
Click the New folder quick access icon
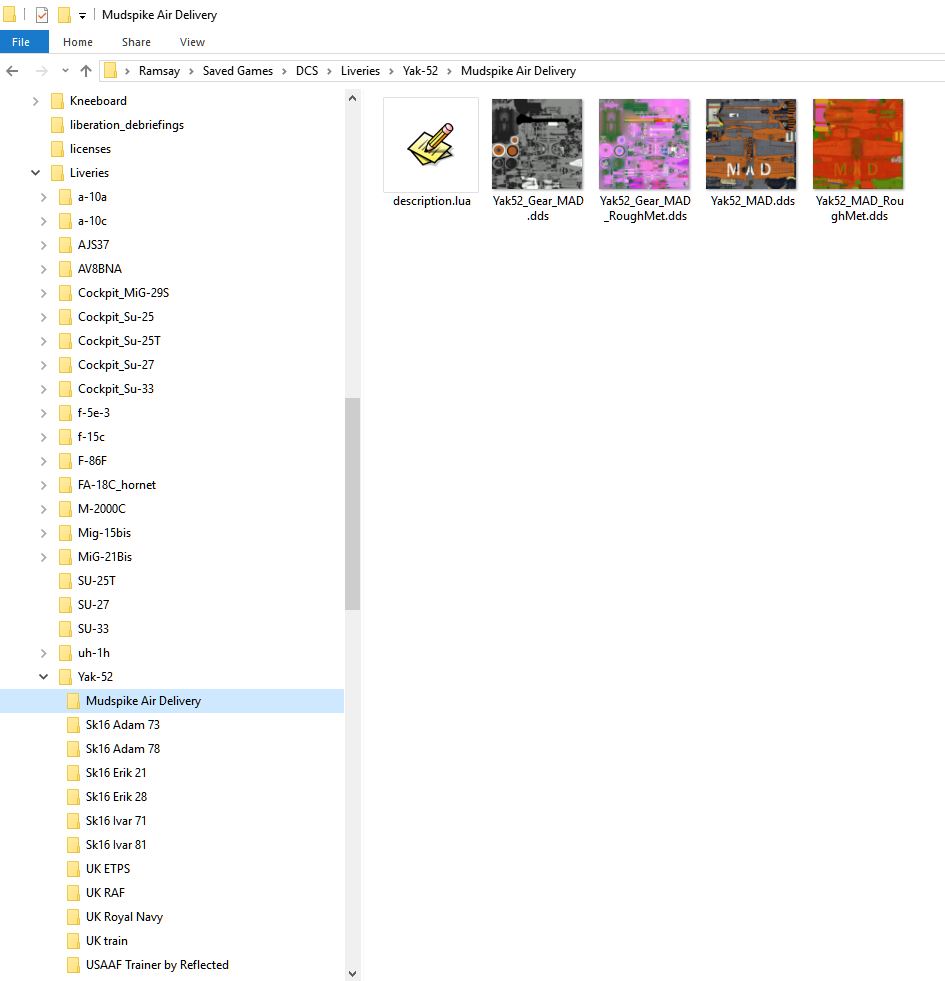coord(64,14)
